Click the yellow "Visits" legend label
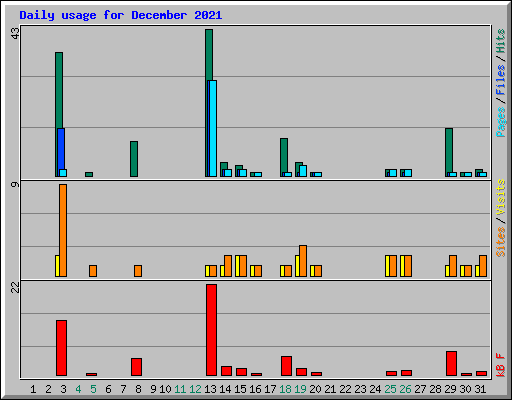Viewport: 512px width, 400px height. [500, 198]
